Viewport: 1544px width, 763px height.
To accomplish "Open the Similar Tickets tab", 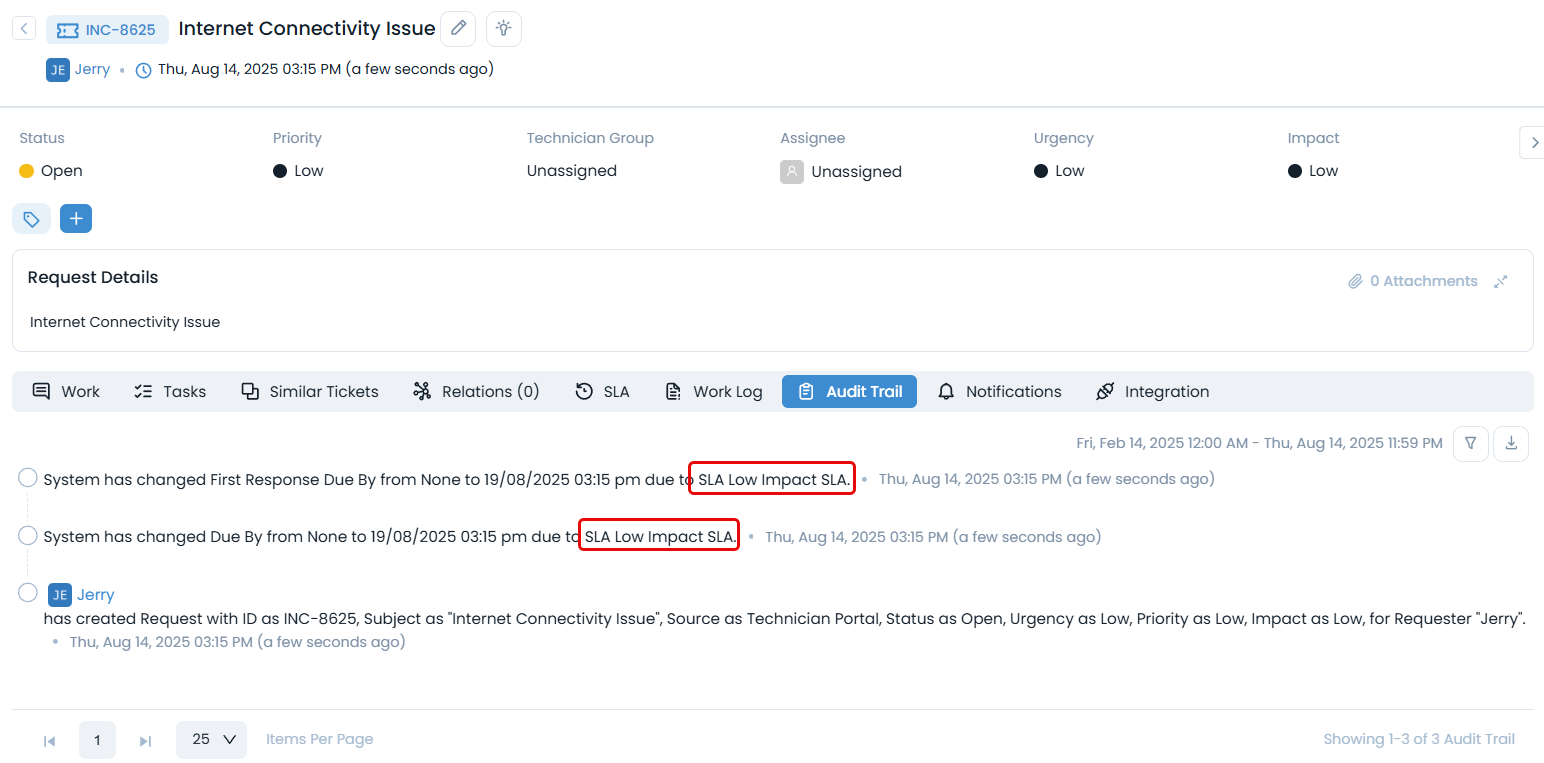I will pyautogui.click(x=310, y=392).
